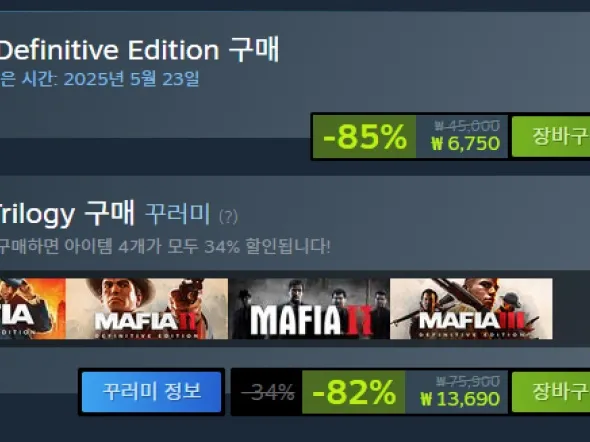Click the Definitive Edition 구매 heading
Image resolution: width=590 pixels, height=442 pixels.
click(x=139, y=50)
